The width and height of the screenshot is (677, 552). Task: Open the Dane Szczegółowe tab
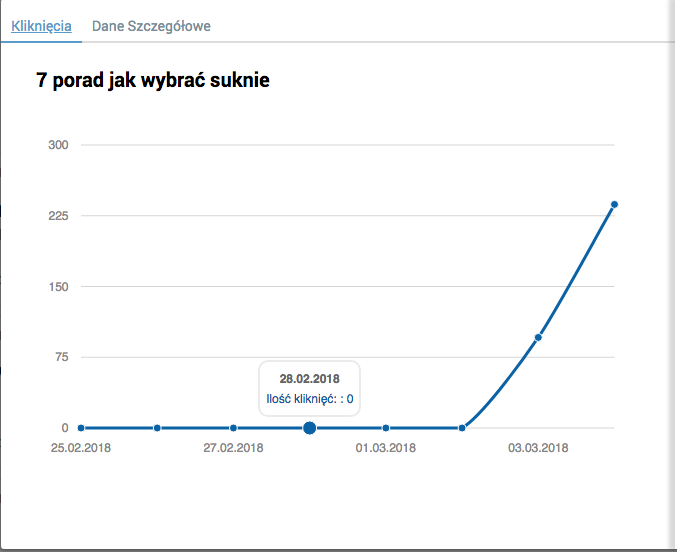[x=151, y=26]
